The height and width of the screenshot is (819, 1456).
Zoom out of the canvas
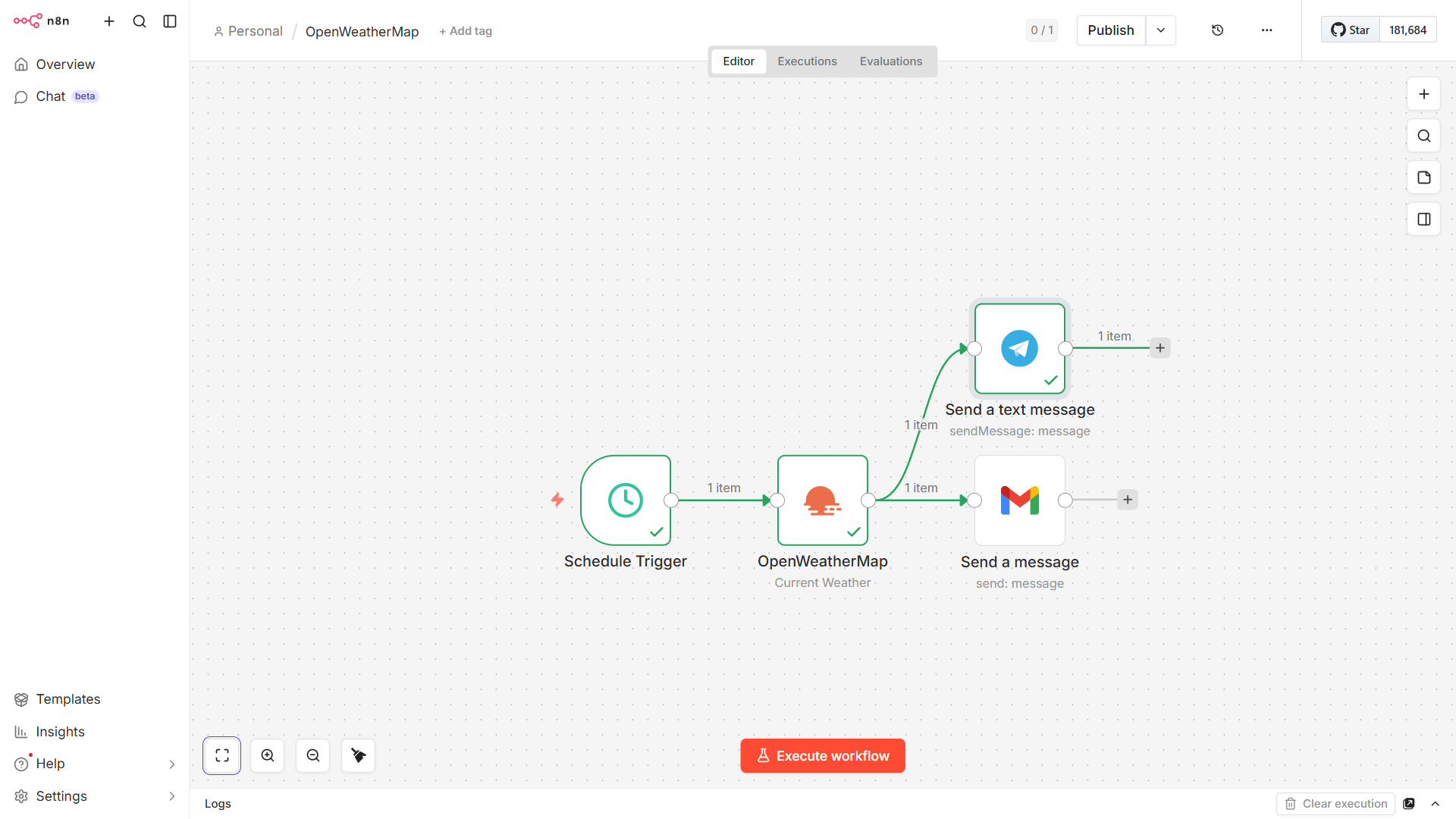[x=313, y=755]
